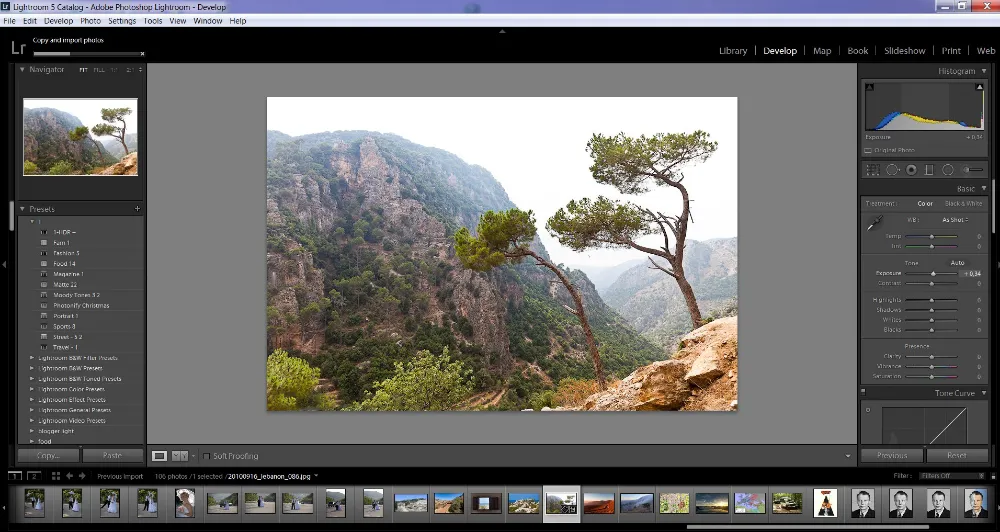This screenshot has width=1000, height=532.
Task: Collapse left panel with the side arrow
Action: pos(4,263)
